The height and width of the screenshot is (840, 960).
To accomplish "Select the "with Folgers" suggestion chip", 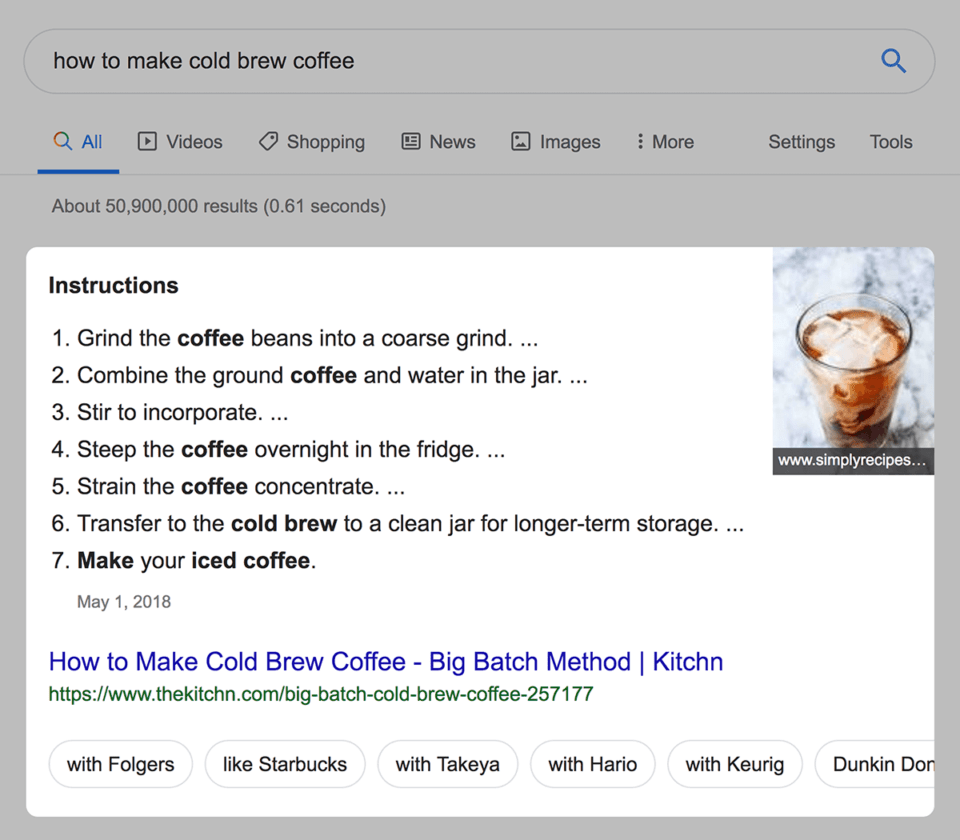I will pyautogui.click(x=120, y=764).
